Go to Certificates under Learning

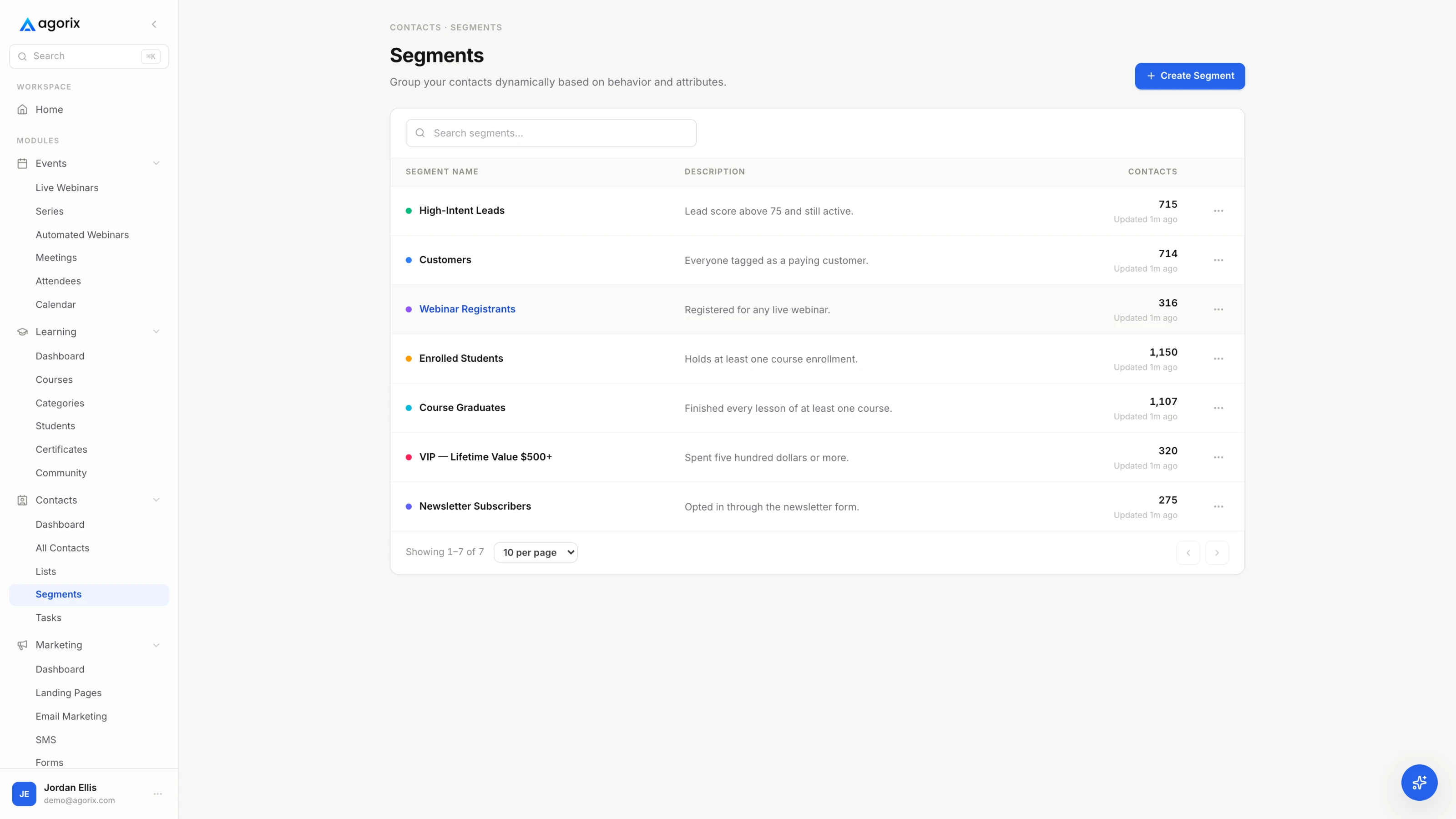tap(61, 450)
